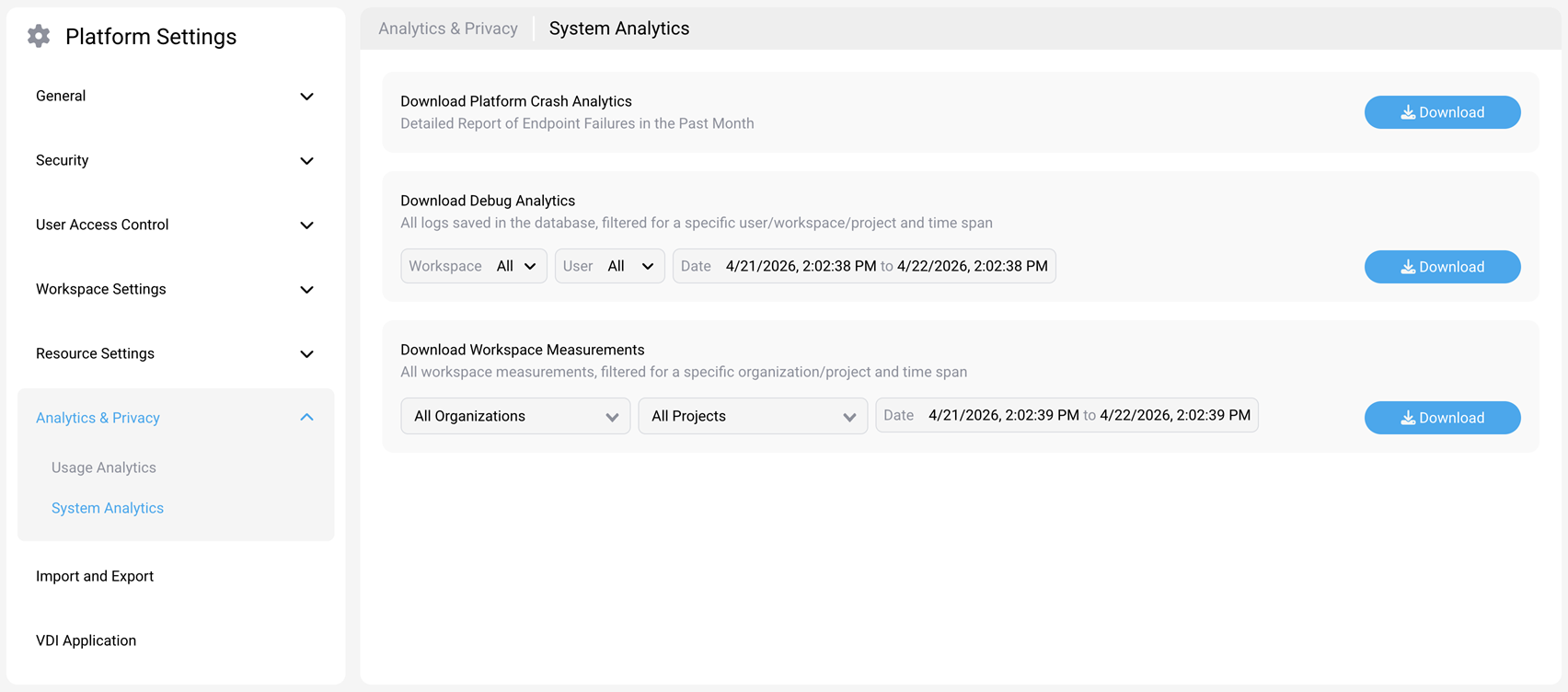This screenshot has height=692, width=1568.
Task: Click the Platform Settings gear icon
Action: click(39, 36)
